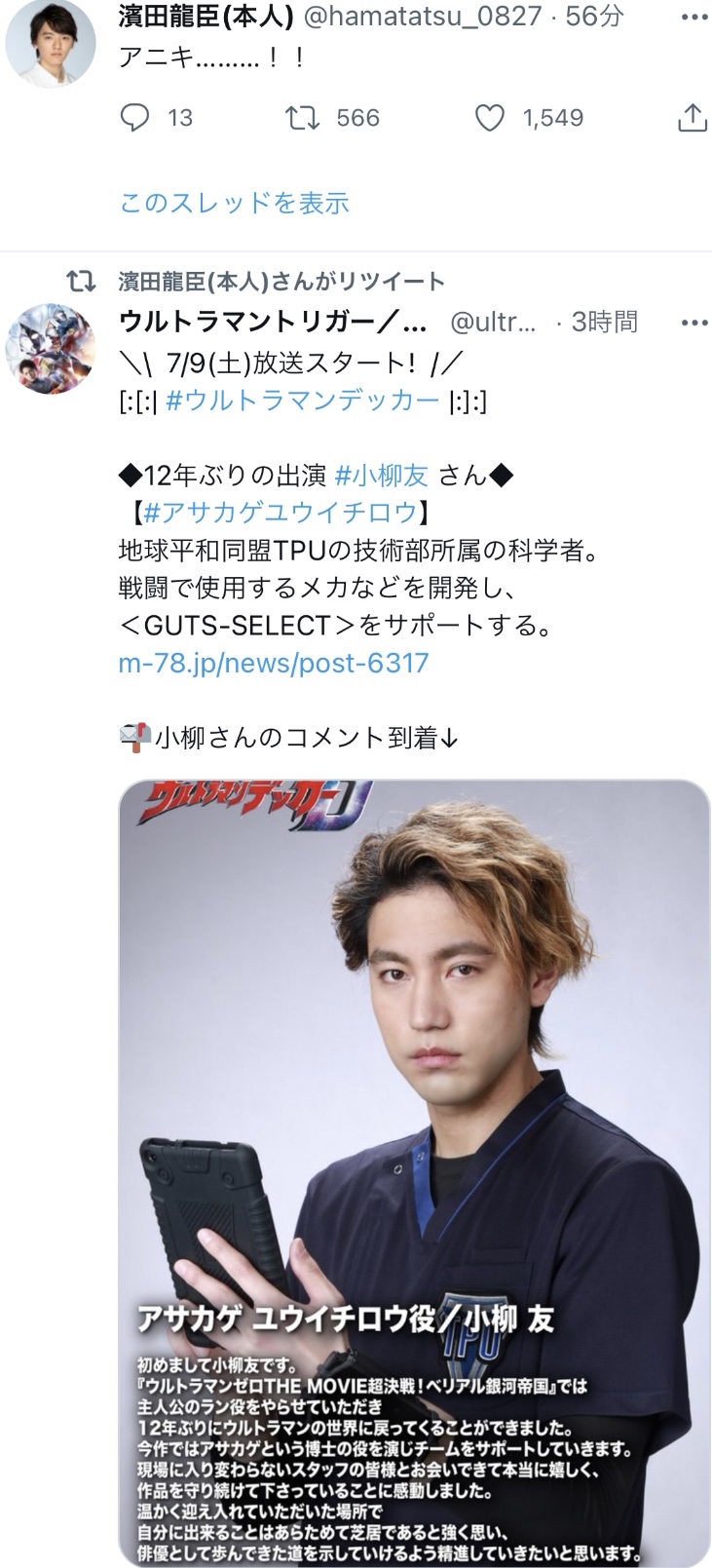
Task: Like the tweet via the heart icon
Action: (489, 118)
